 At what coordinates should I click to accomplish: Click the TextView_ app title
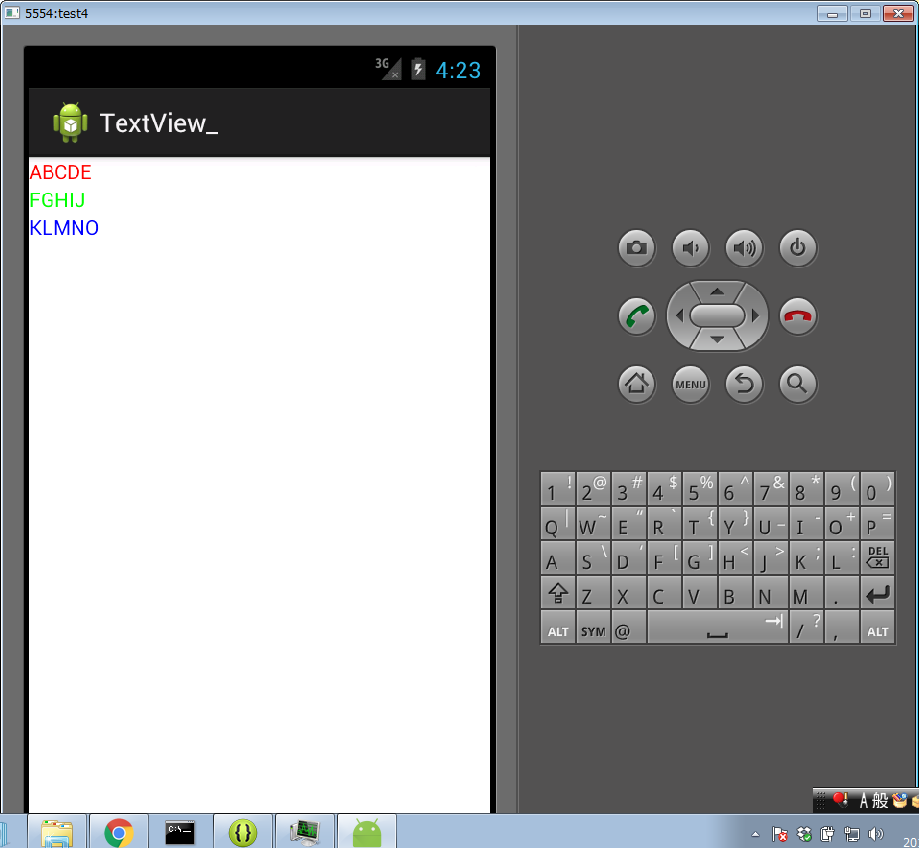[x=159, y=124]
